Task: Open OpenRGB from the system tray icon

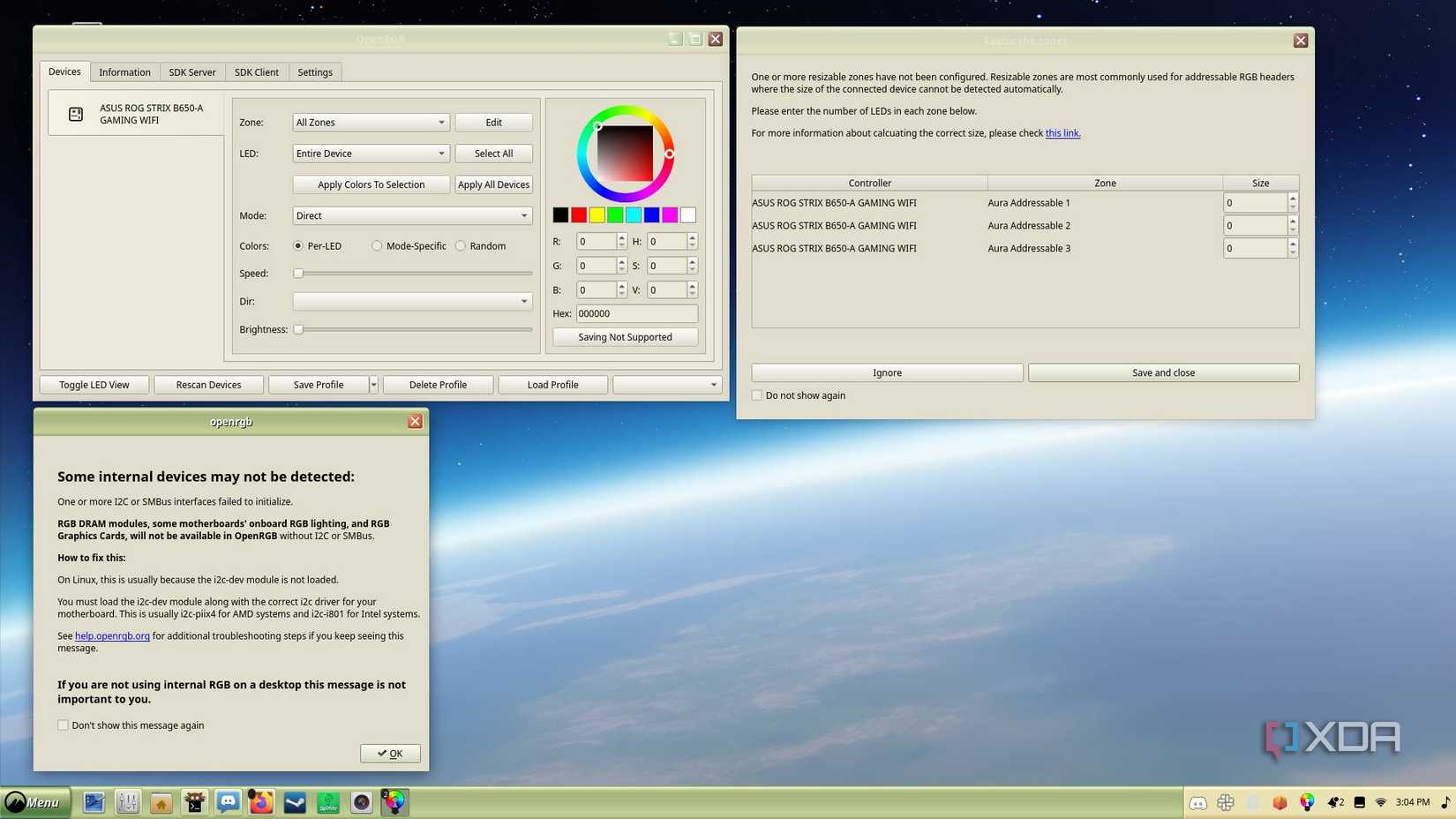Action: coord(1307,802)
